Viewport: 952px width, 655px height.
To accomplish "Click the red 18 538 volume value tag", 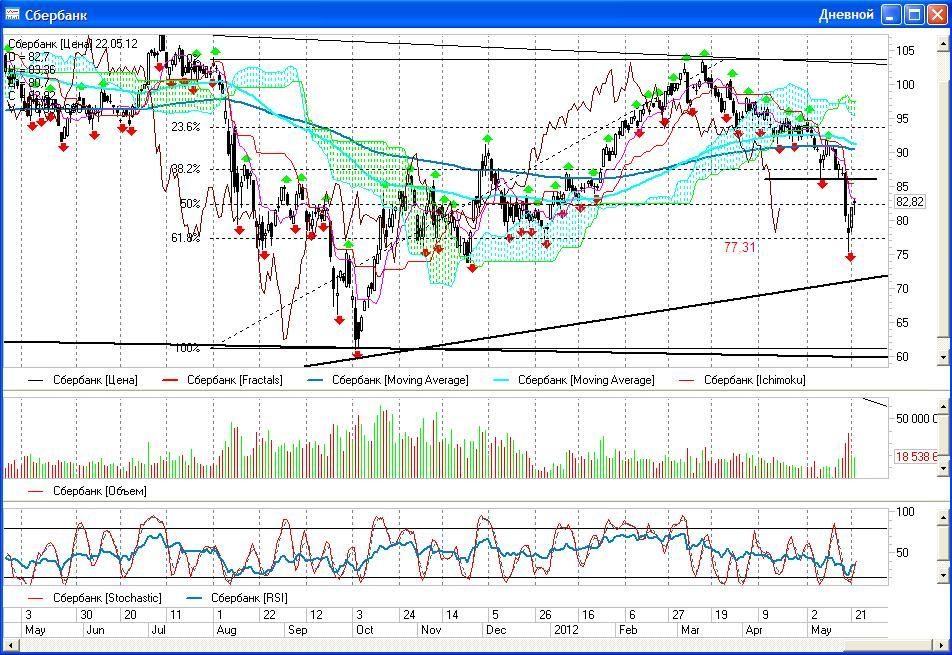I will click(916, 456).
